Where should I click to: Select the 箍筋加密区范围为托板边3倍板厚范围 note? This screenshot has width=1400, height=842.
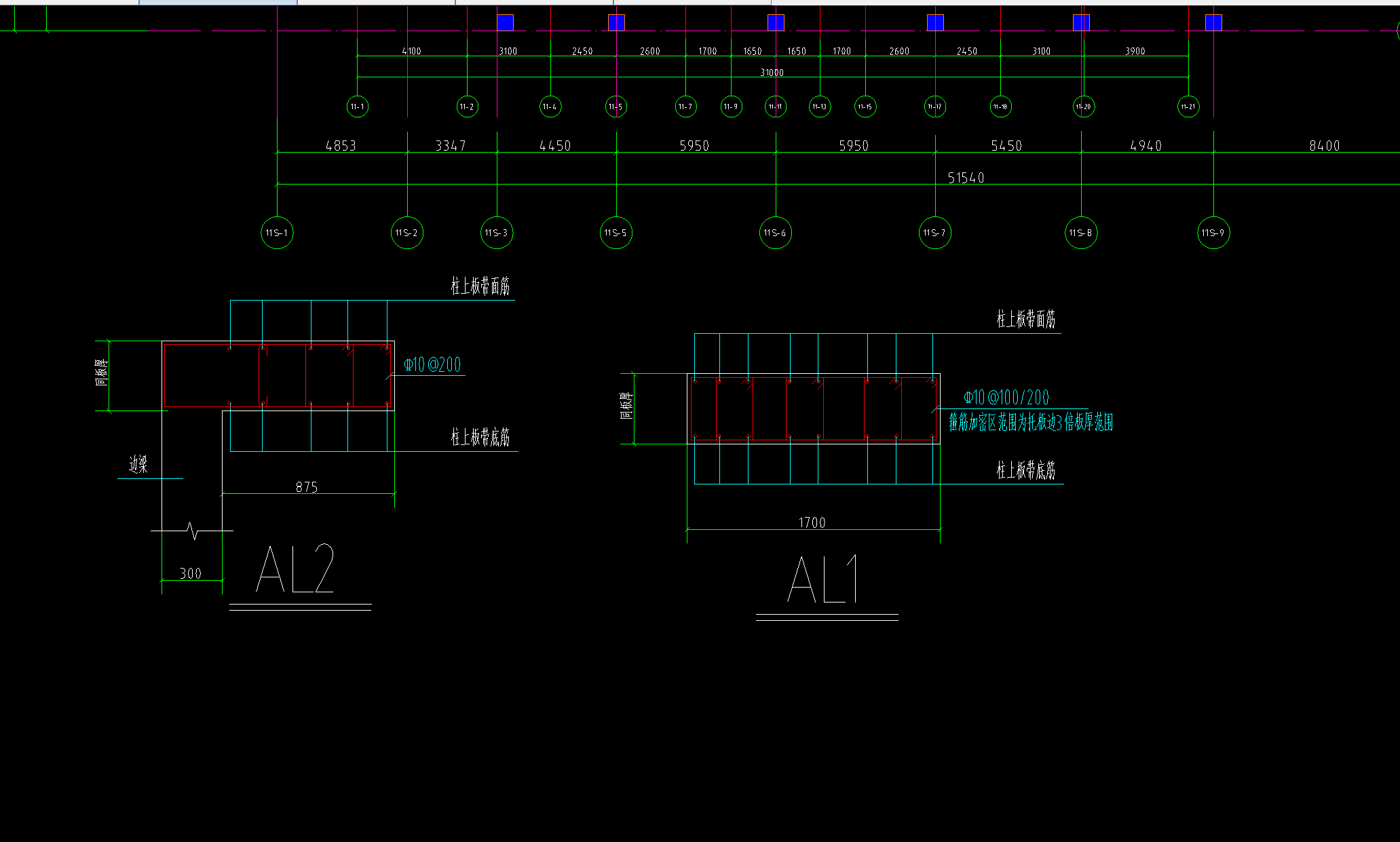1031,422
